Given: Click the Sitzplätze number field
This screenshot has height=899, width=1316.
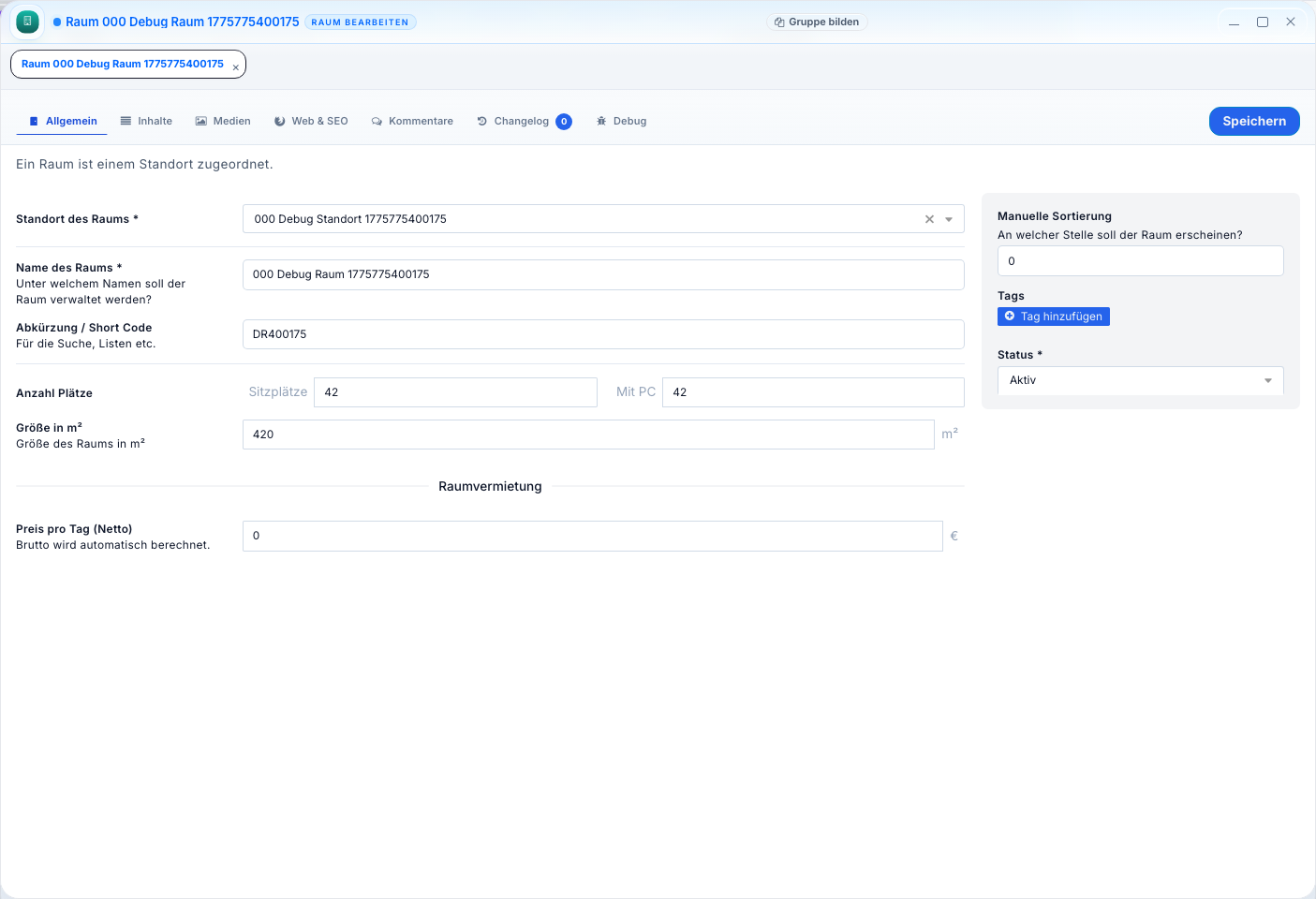Looking at the screenshot, I should click(455, 392).
